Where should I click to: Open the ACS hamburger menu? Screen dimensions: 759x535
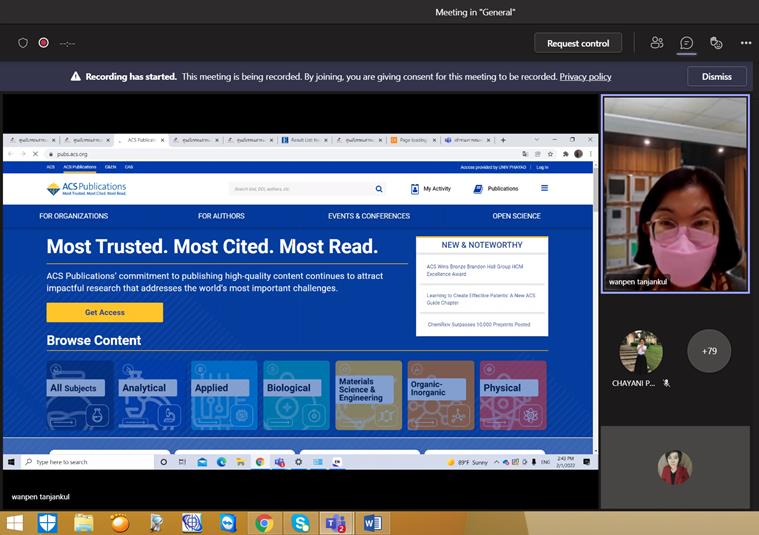[545, 188]
